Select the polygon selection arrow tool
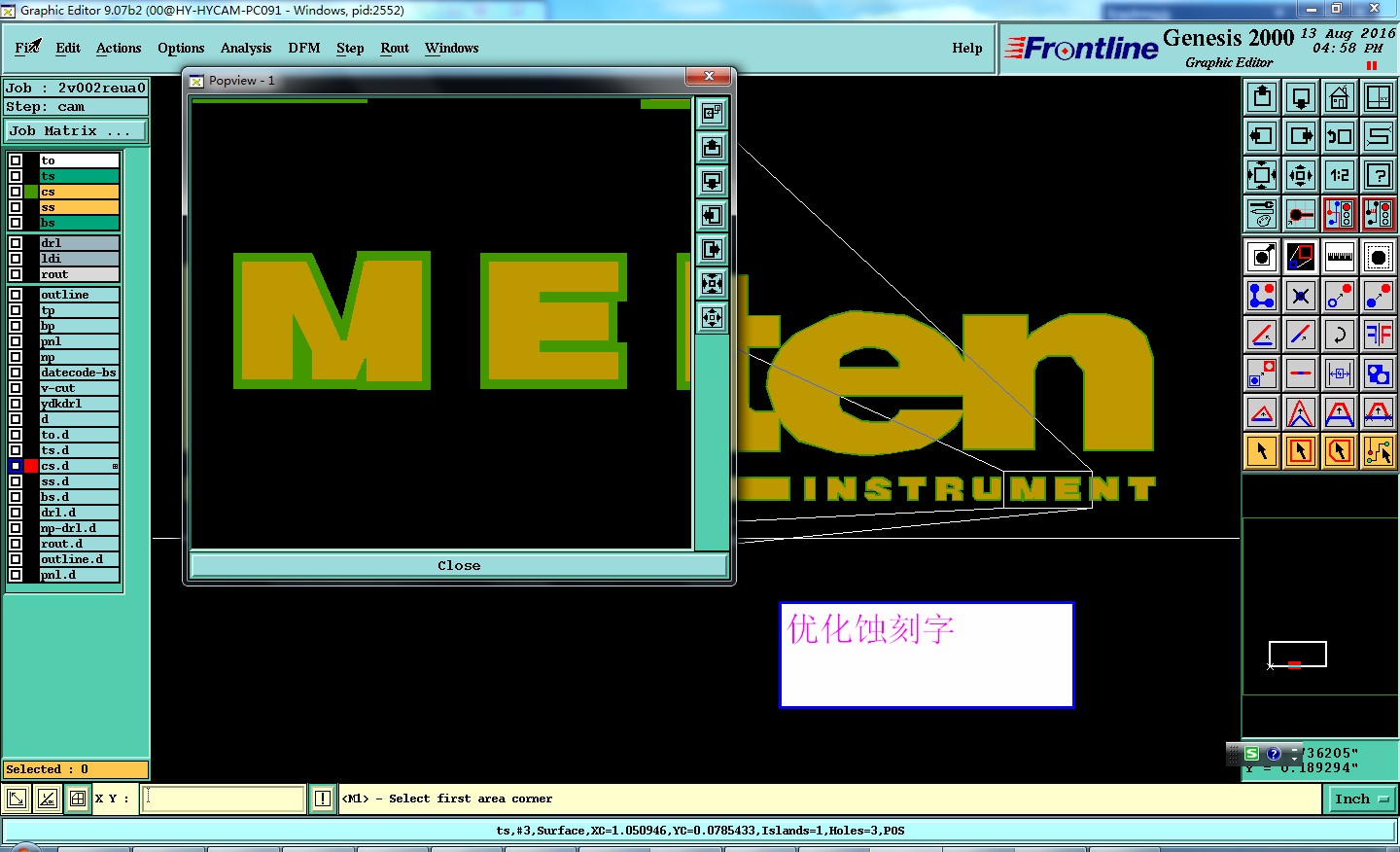 [x=1340, y=451]
